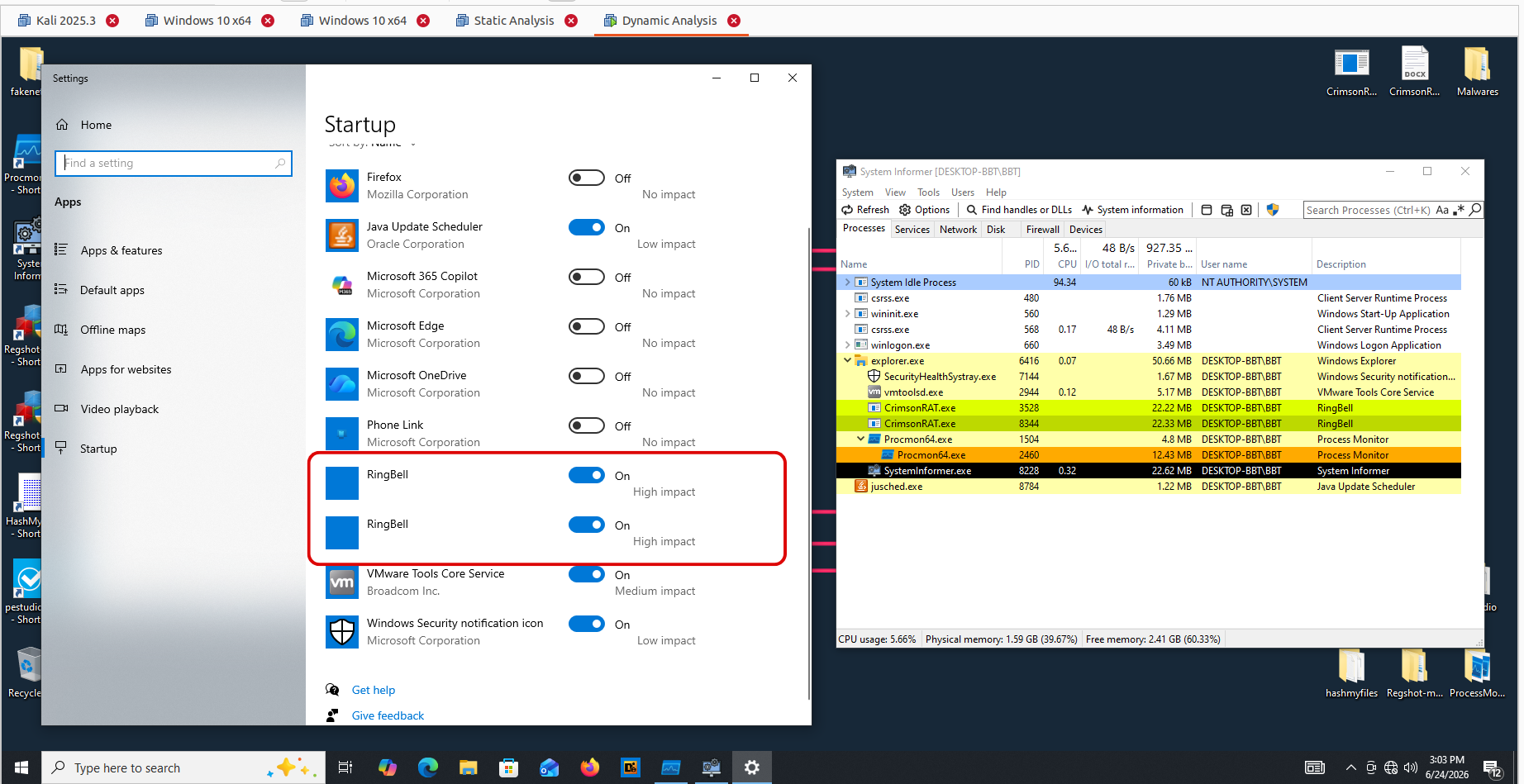The width and height of the screenshot is (1524, 784).
Task: Switch to the Network tab
Action: (x=958, y=230)
